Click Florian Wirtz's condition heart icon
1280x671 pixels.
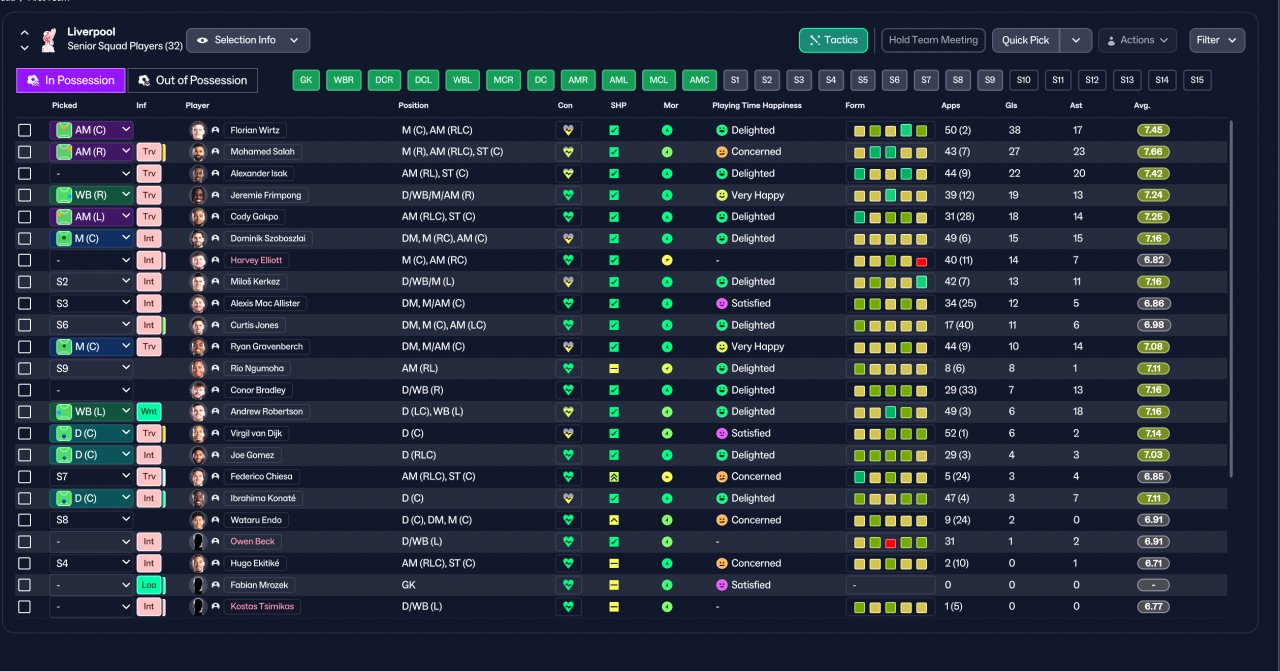tap(569, 130)
